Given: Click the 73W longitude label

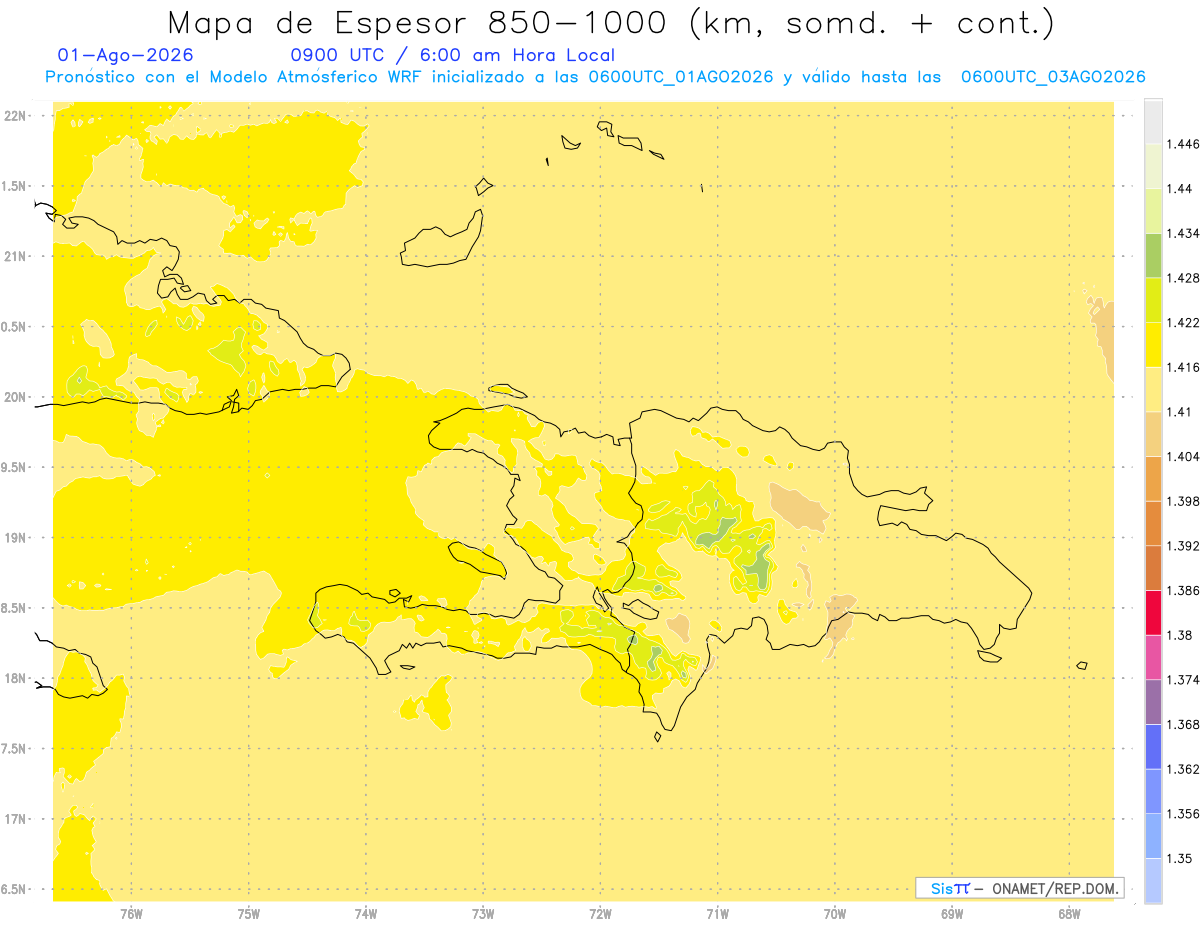Looking at the screenshot, I should click(483, 913).
